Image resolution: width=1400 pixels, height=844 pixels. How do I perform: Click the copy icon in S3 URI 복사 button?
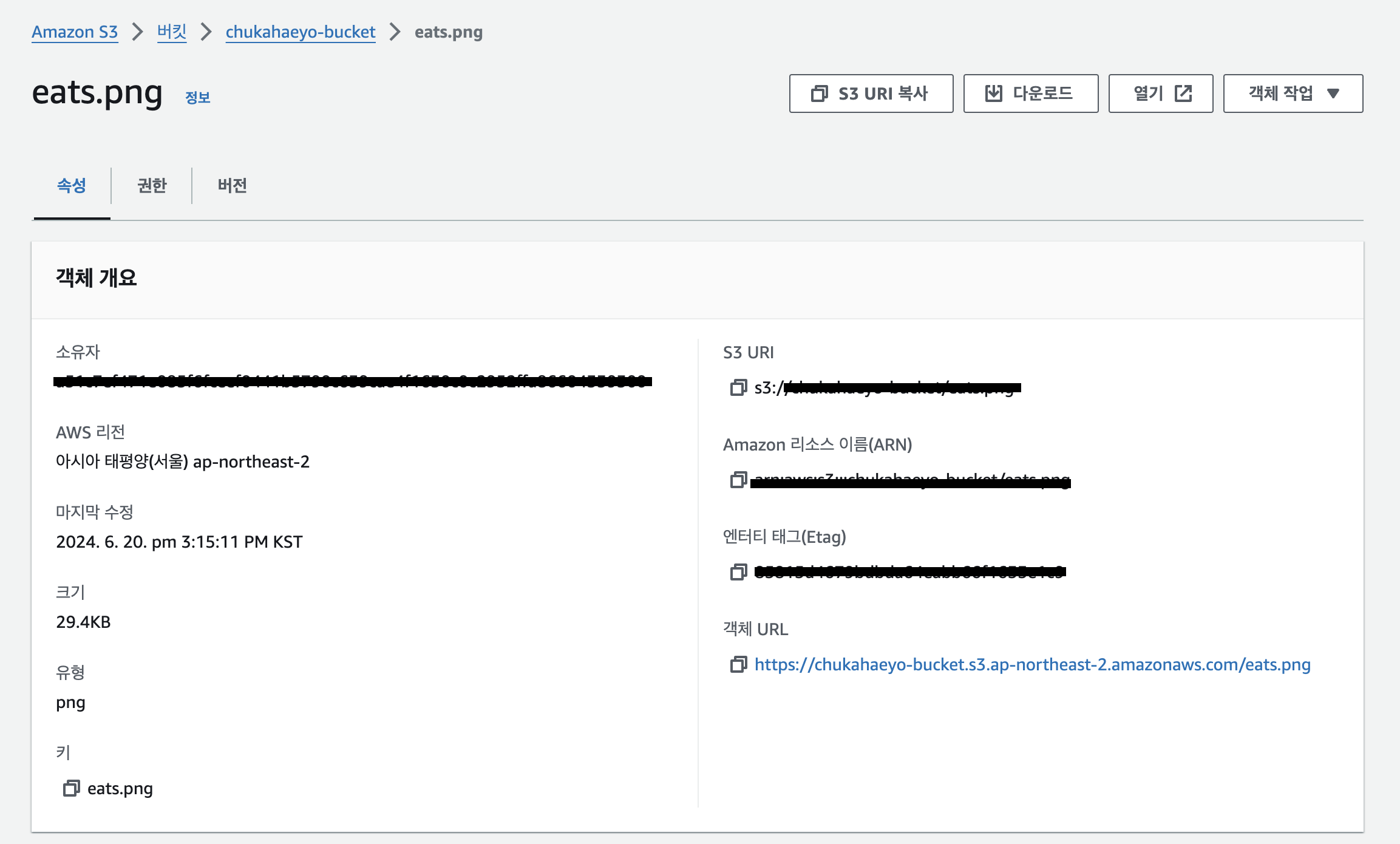coord(820,94)
